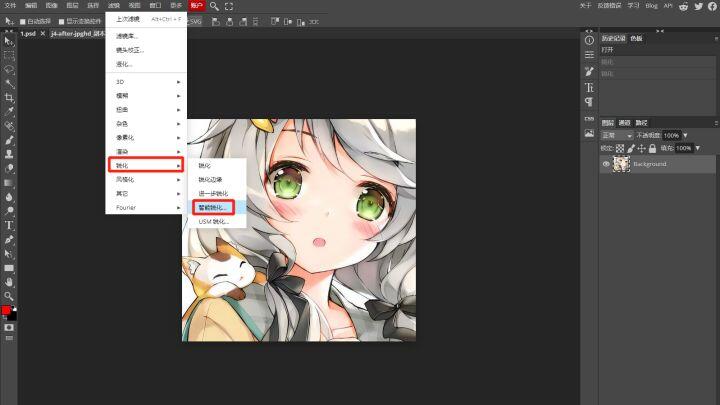
Task: Choose 锐化边缘 in the sharpen submenu
Action: point(217,180)
